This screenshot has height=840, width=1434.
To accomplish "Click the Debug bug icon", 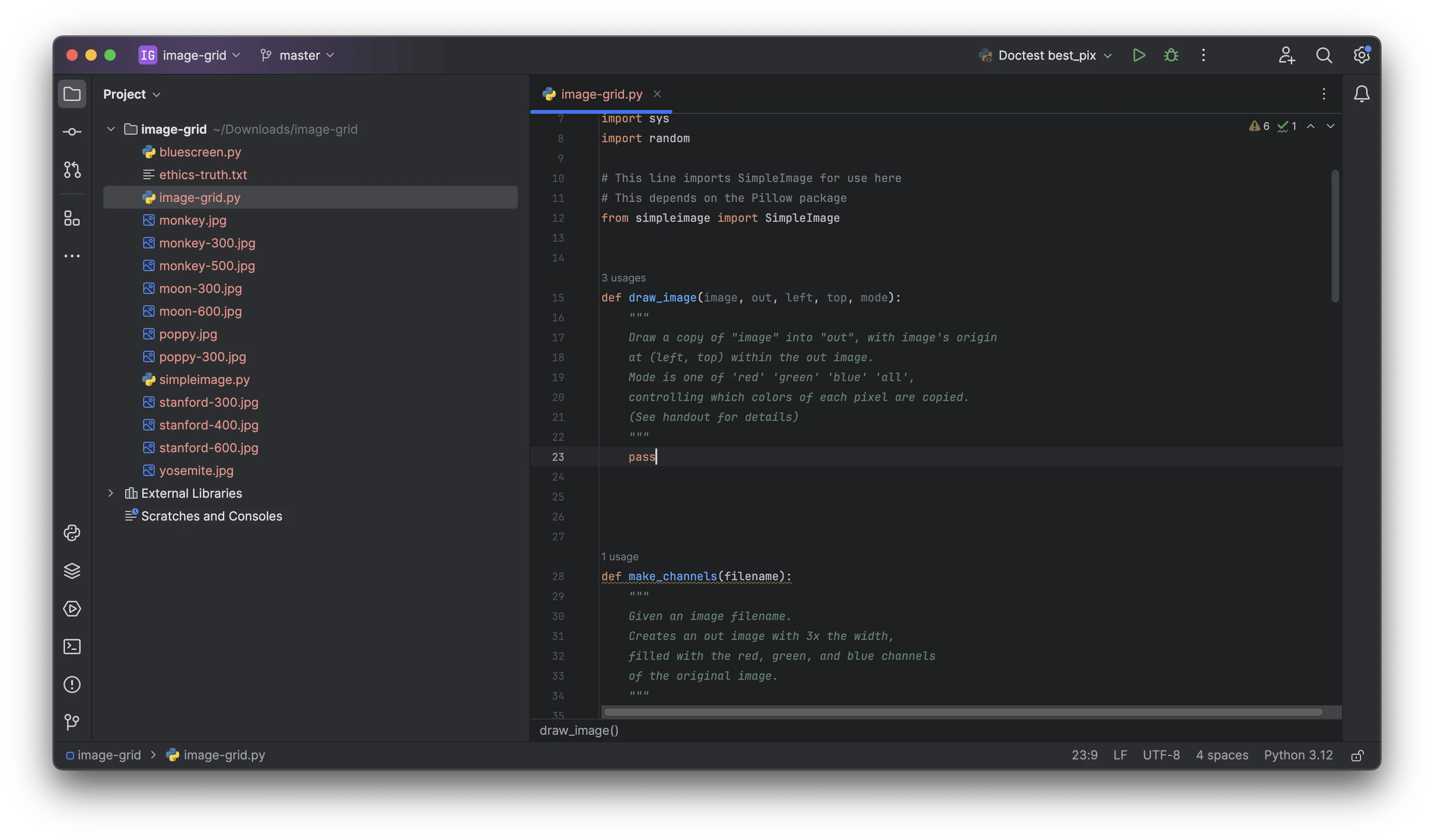I will tap(1171, 55).
